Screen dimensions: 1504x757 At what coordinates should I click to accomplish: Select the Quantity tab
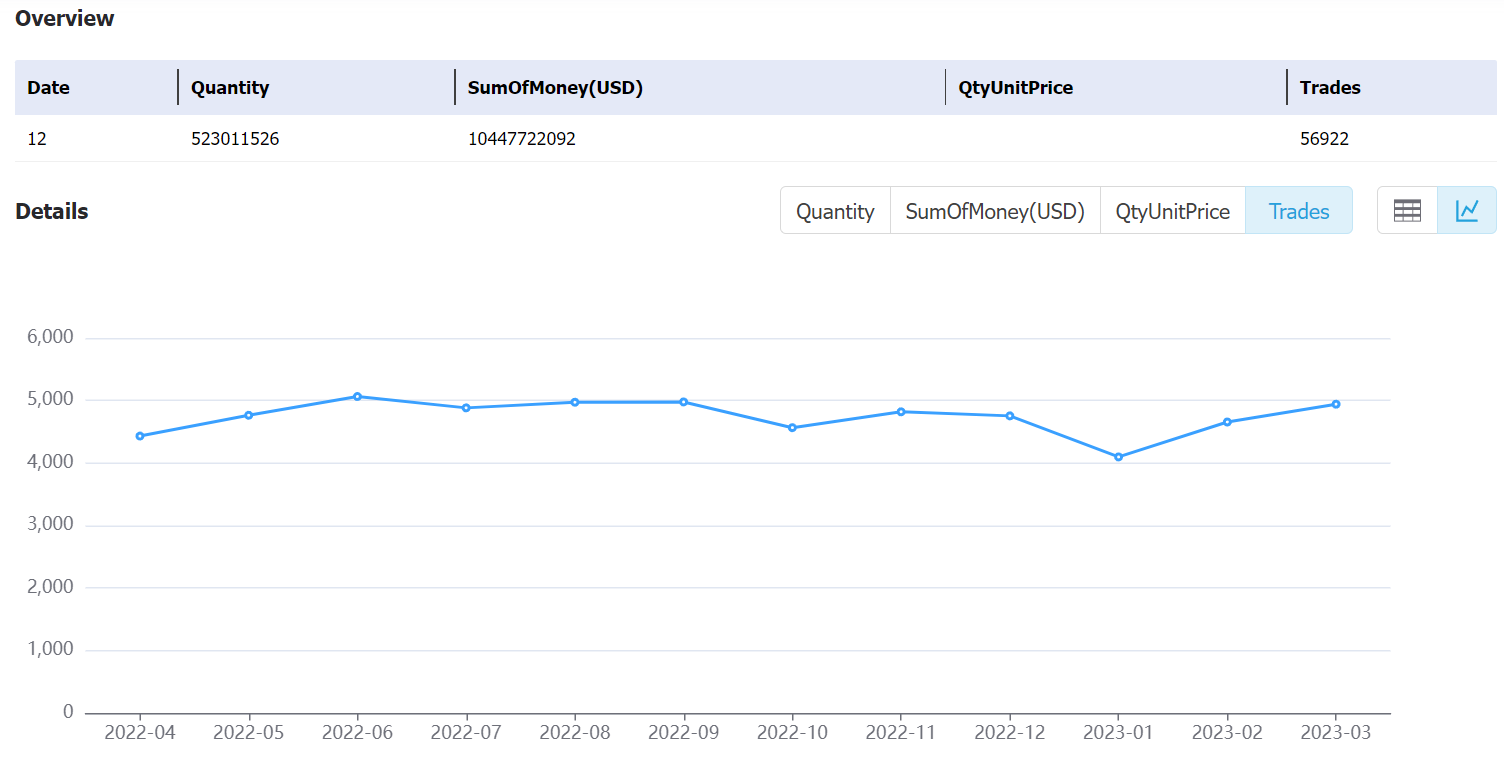click(835, 211)
